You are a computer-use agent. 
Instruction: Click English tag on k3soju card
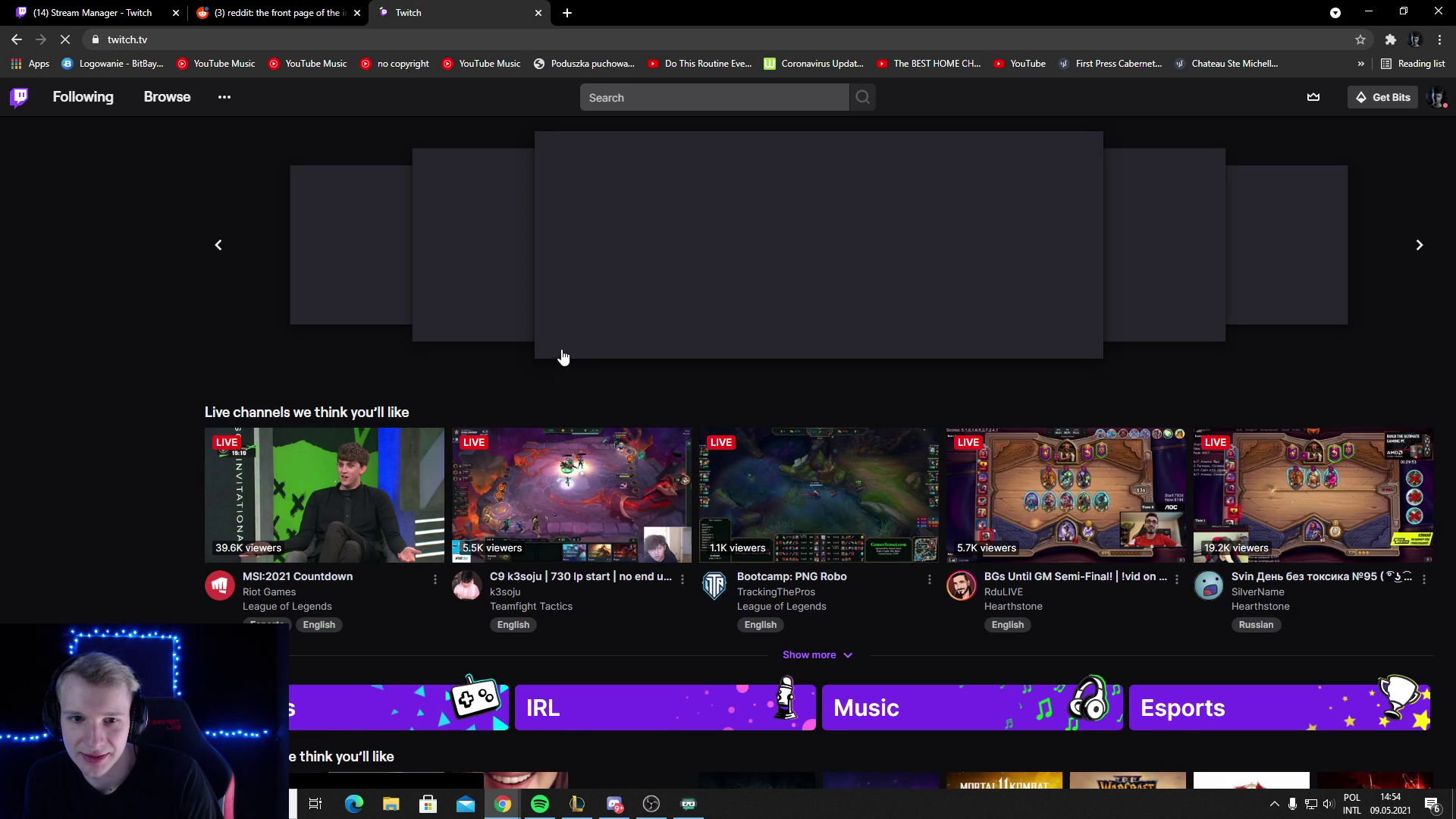click(513, 625)
